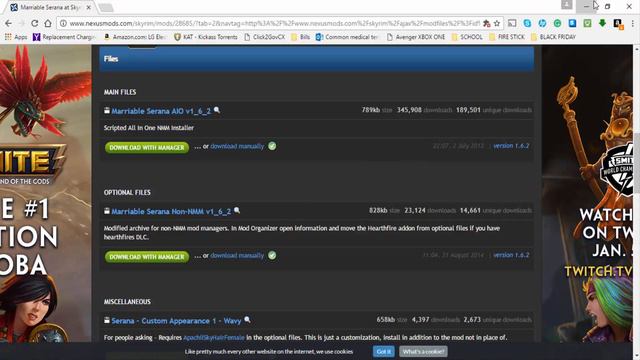Reload the Nexus Mods page
The image size is (640, 360).
coord(35,23)
